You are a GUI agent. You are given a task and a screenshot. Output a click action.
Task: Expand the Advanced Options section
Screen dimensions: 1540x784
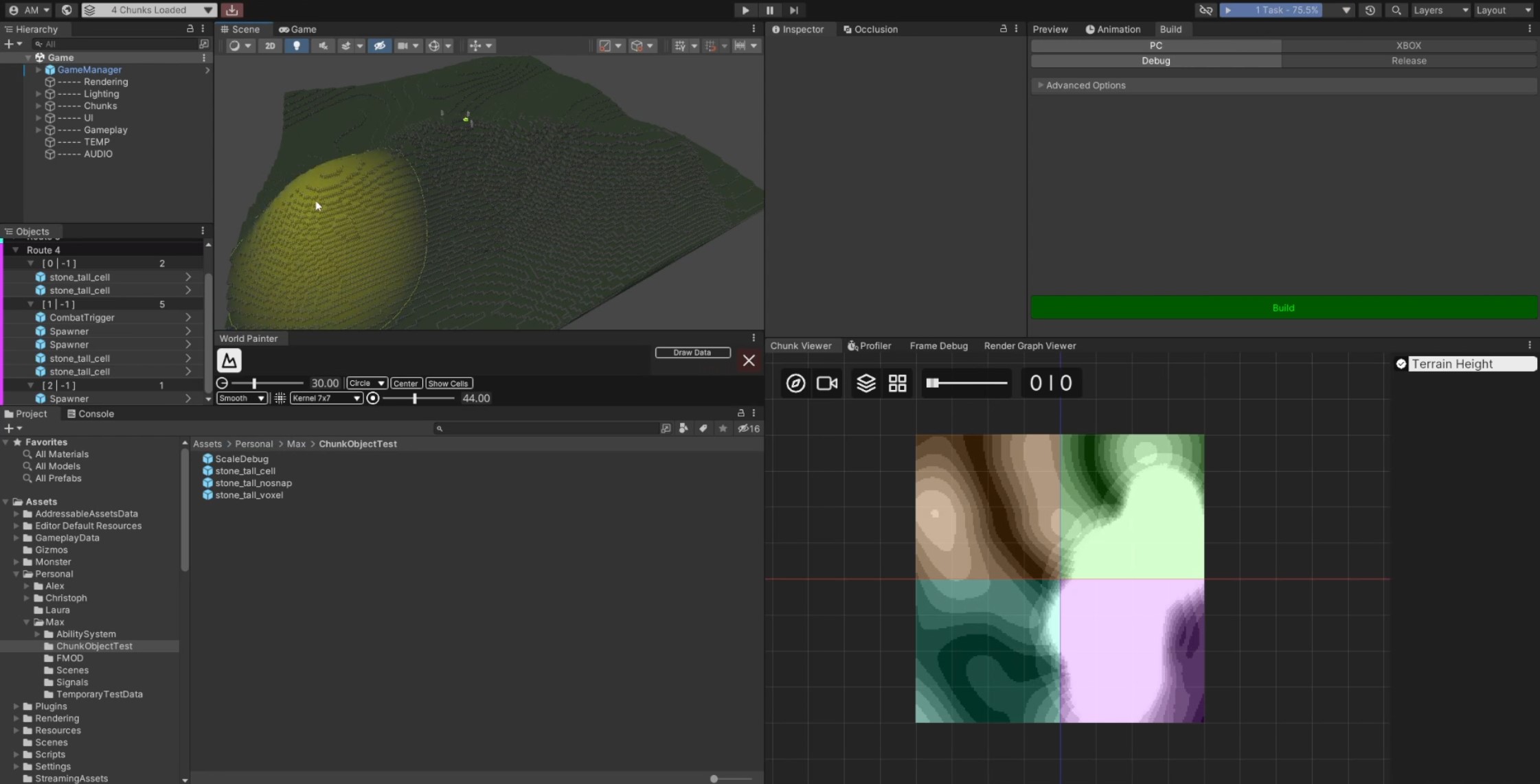point(1085,85)
